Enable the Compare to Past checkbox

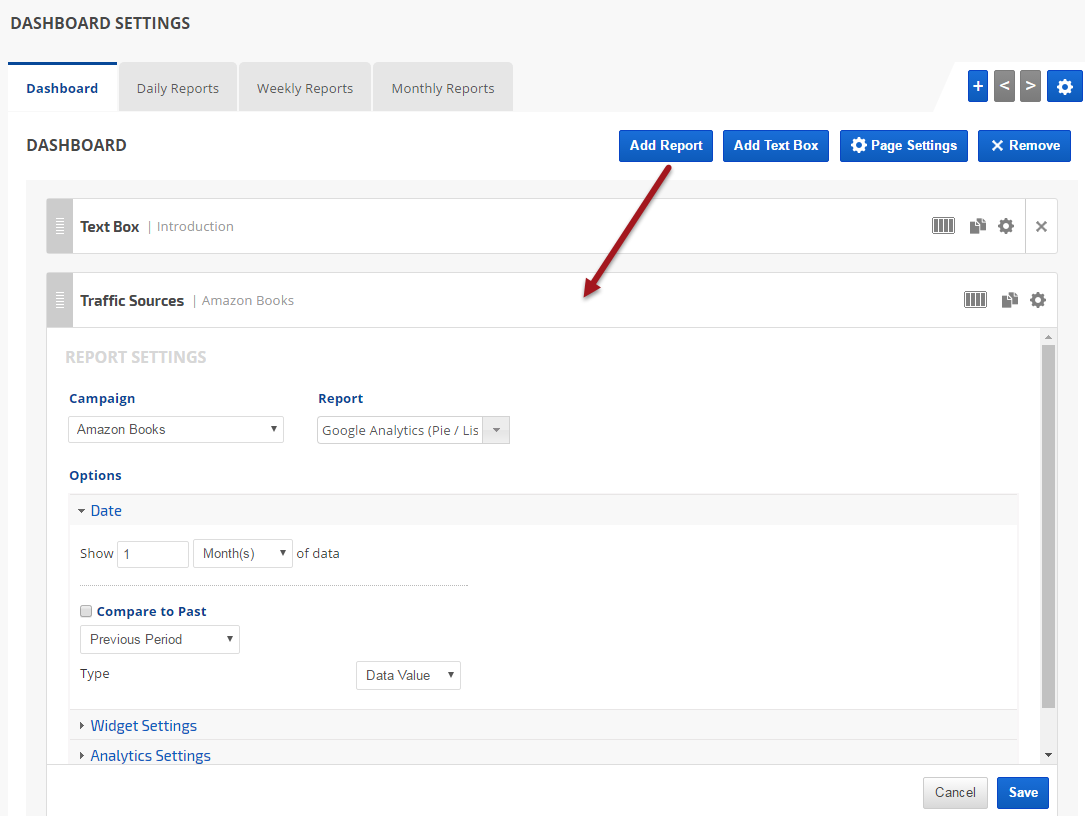86,611
